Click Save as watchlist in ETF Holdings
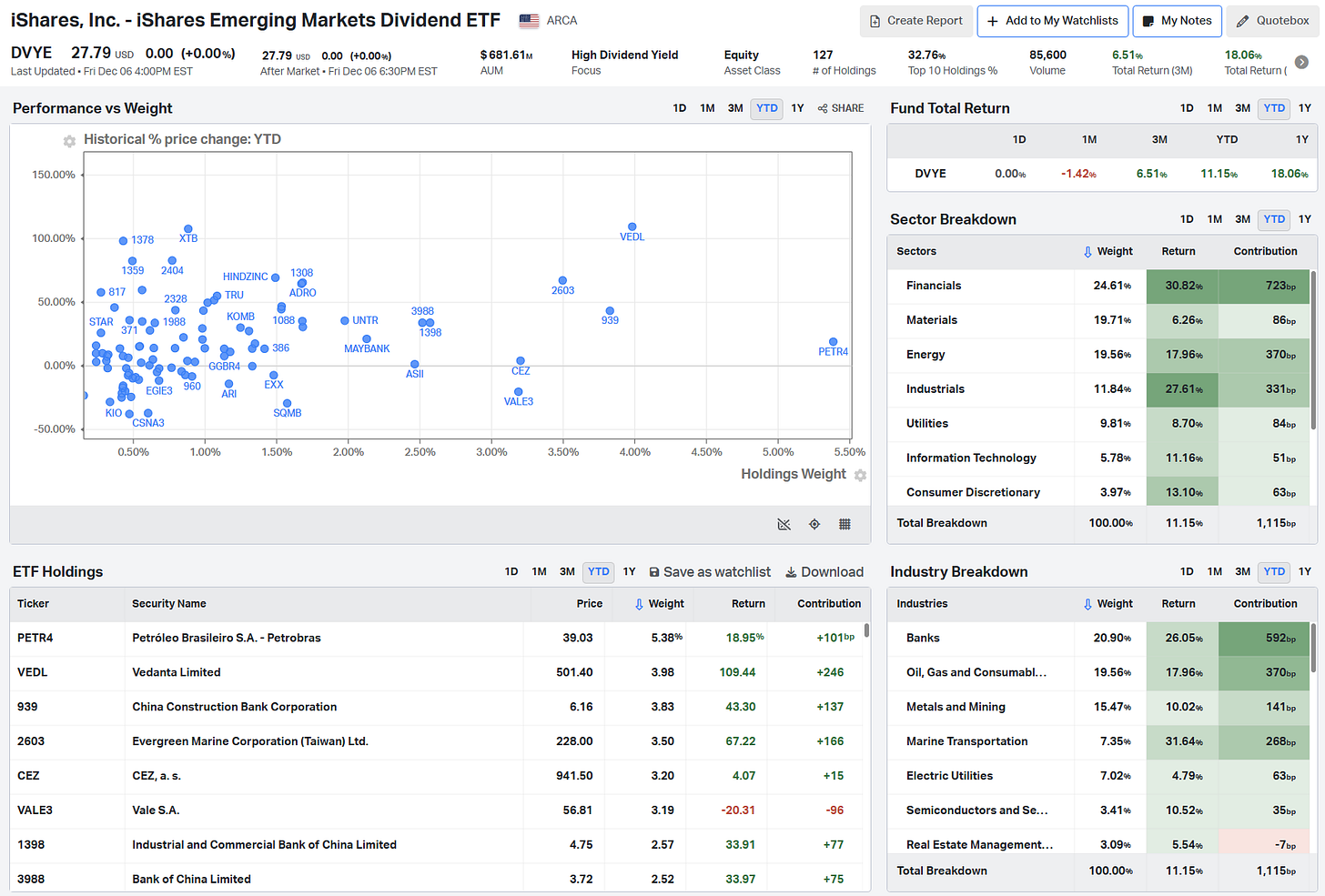 point(710,572)
